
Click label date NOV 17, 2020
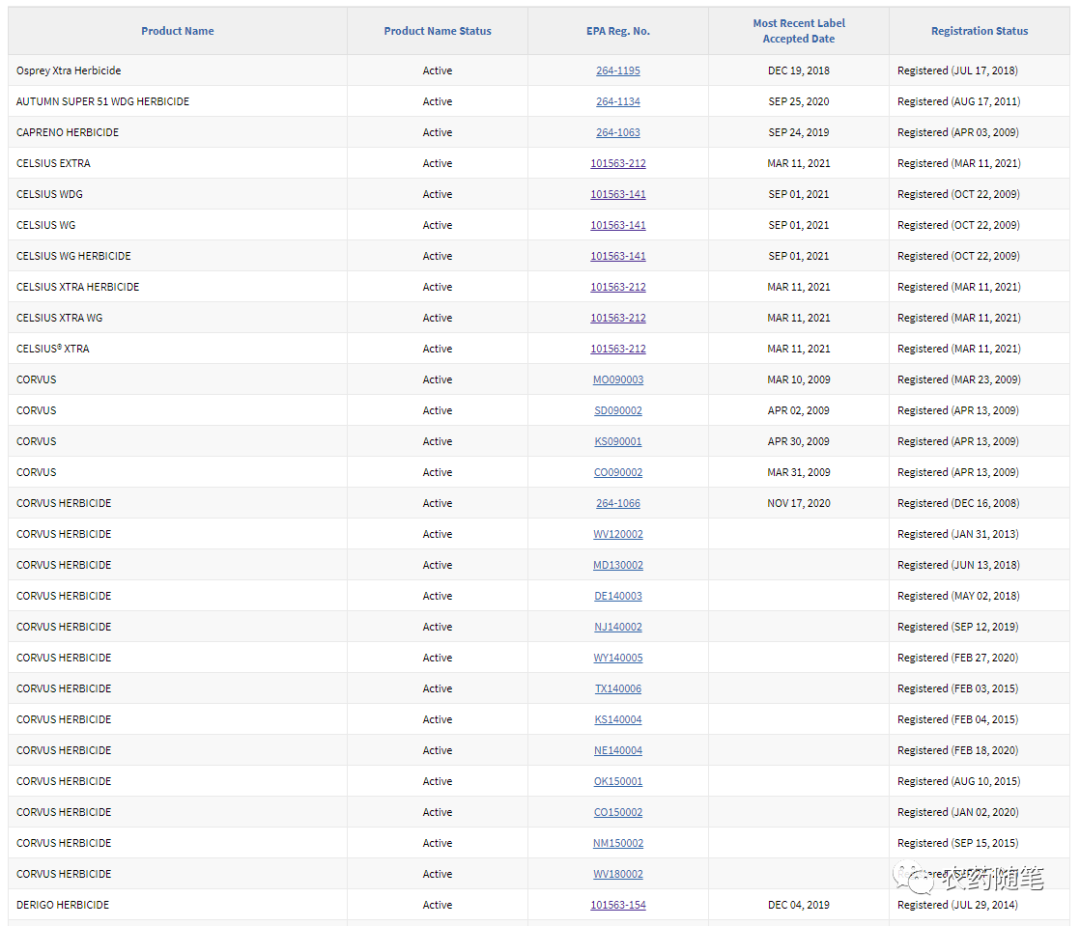pyautogui.click(x=798, y=504)
